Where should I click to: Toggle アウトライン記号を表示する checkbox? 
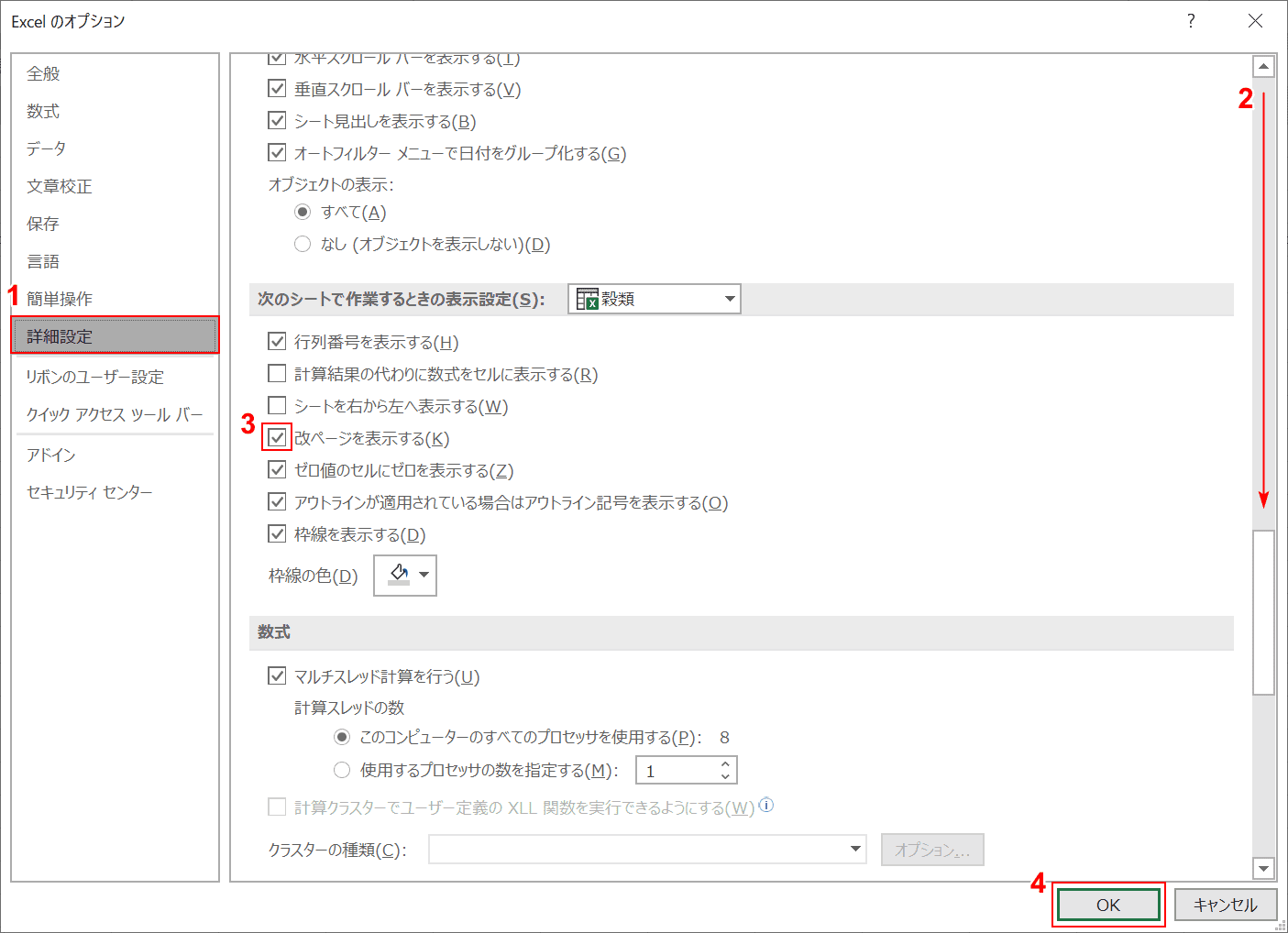point(277,502)
